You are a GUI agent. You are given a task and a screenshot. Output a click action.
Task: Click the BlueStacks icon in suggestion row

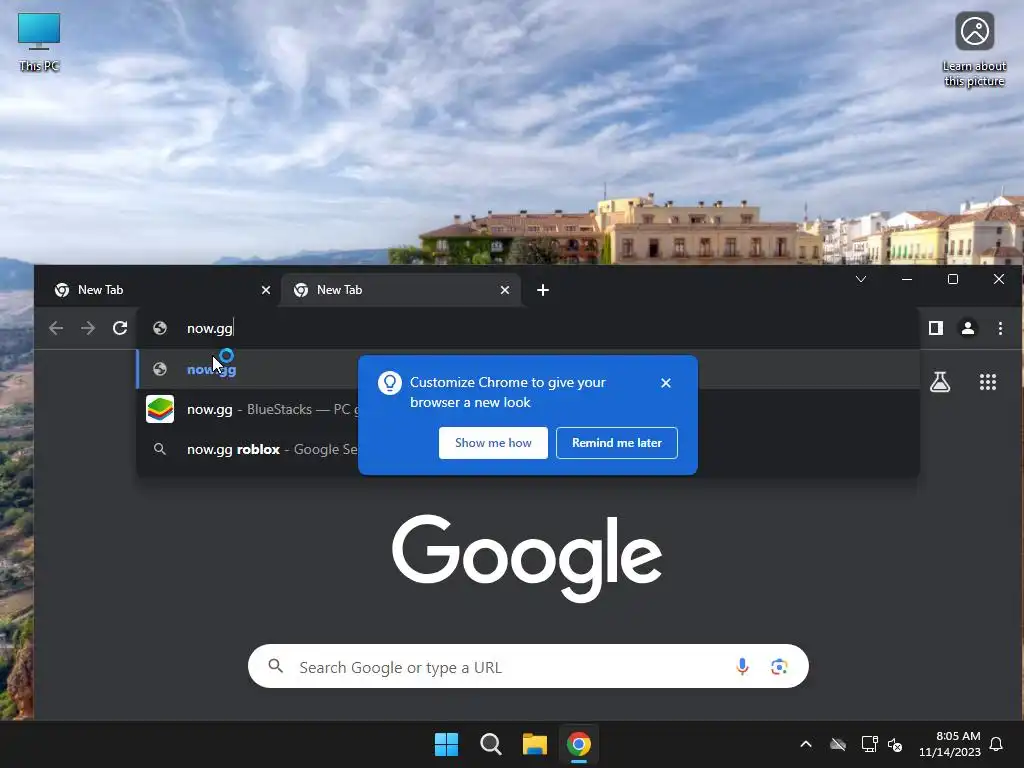point(160,409)
